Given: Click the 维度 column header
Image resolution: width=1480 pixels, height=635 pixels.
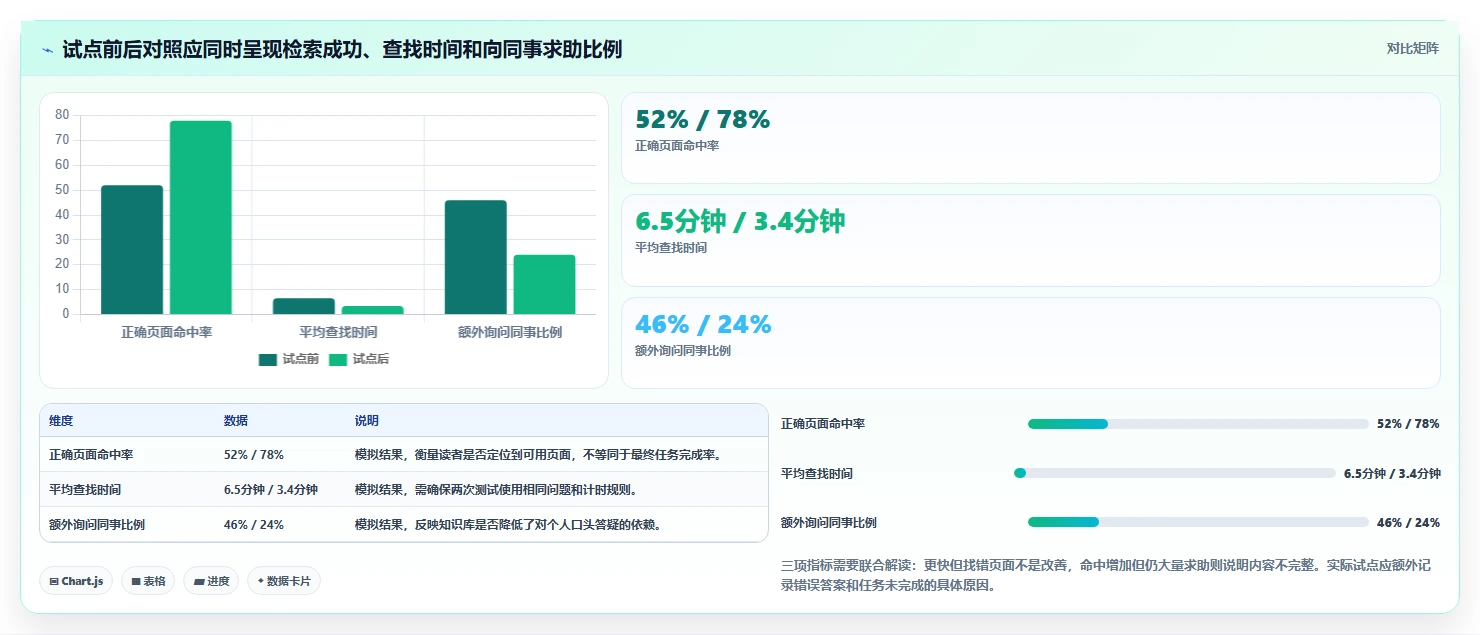Looking at the screenshot, I should [61, 421].
